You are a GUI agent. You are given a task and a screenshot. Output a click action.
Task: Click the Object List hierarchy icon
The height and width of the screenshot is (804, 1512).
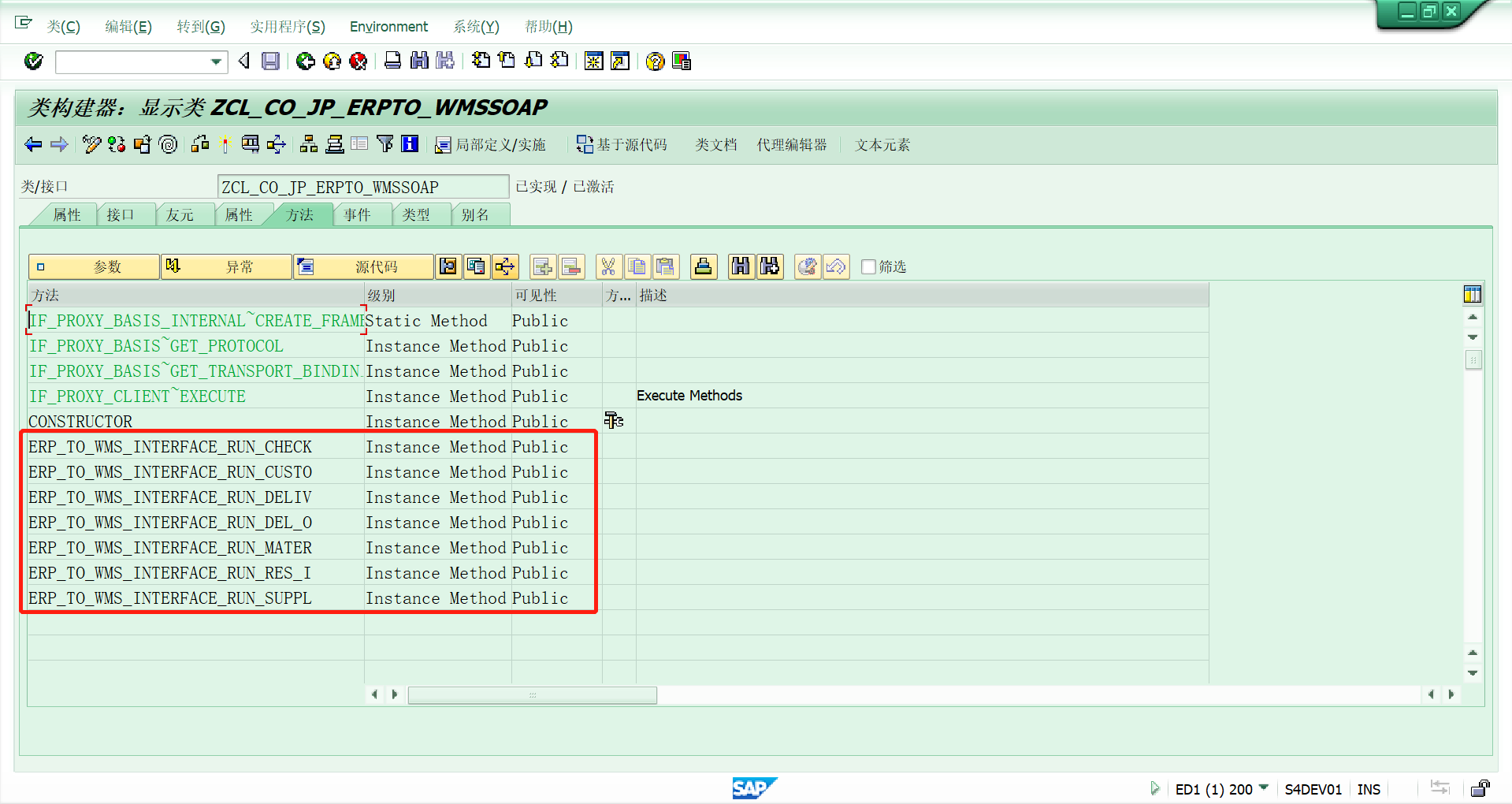coord(309,144)
